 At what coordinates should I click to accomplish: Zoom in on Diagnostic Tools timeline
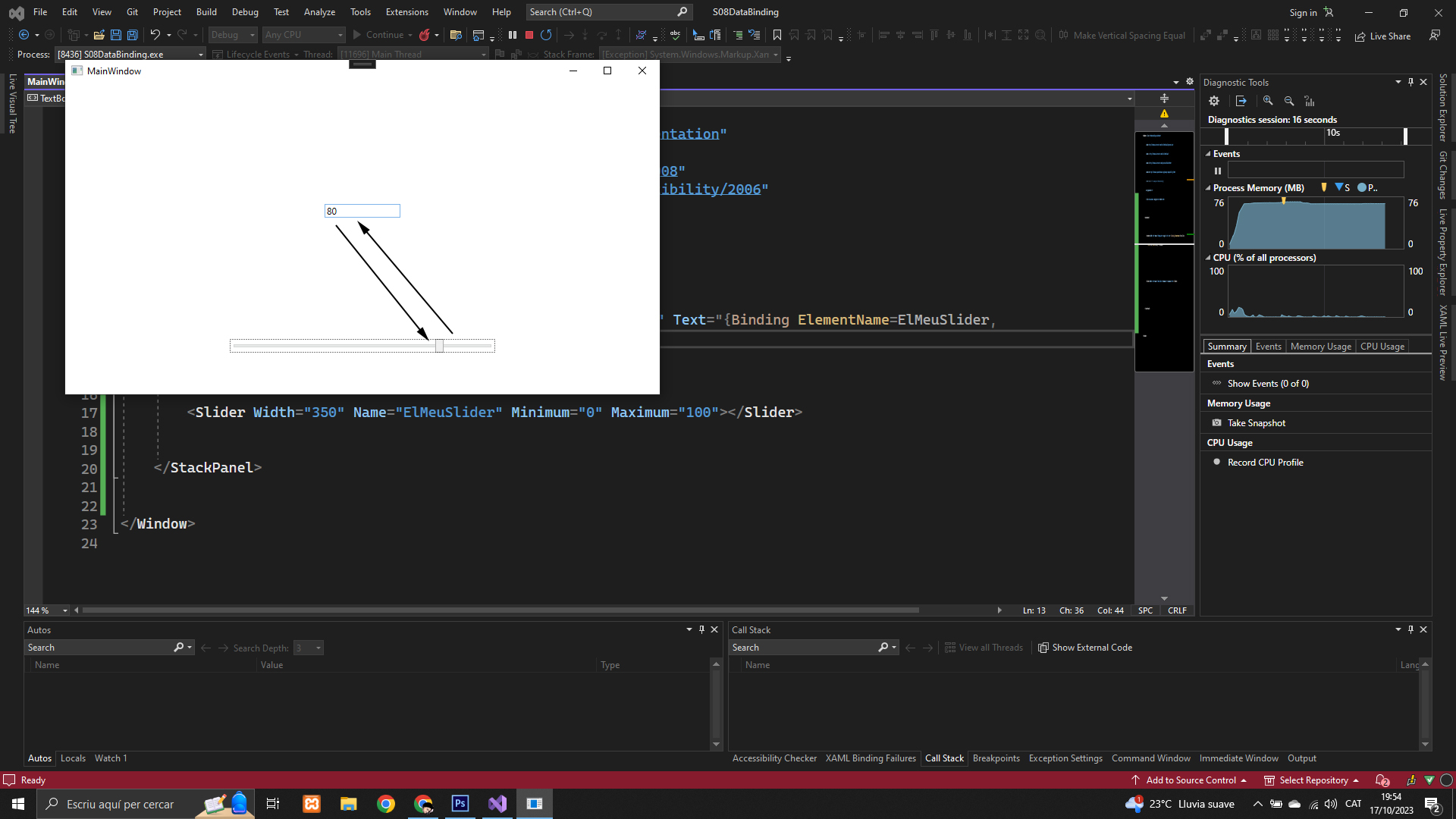point(1268,101)
